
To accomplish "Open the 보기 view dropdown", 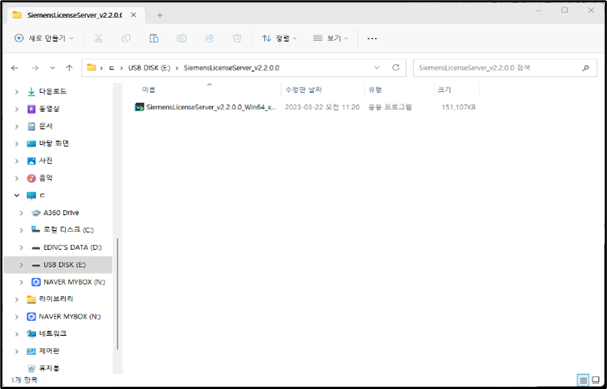I will (x=331, y=38).
